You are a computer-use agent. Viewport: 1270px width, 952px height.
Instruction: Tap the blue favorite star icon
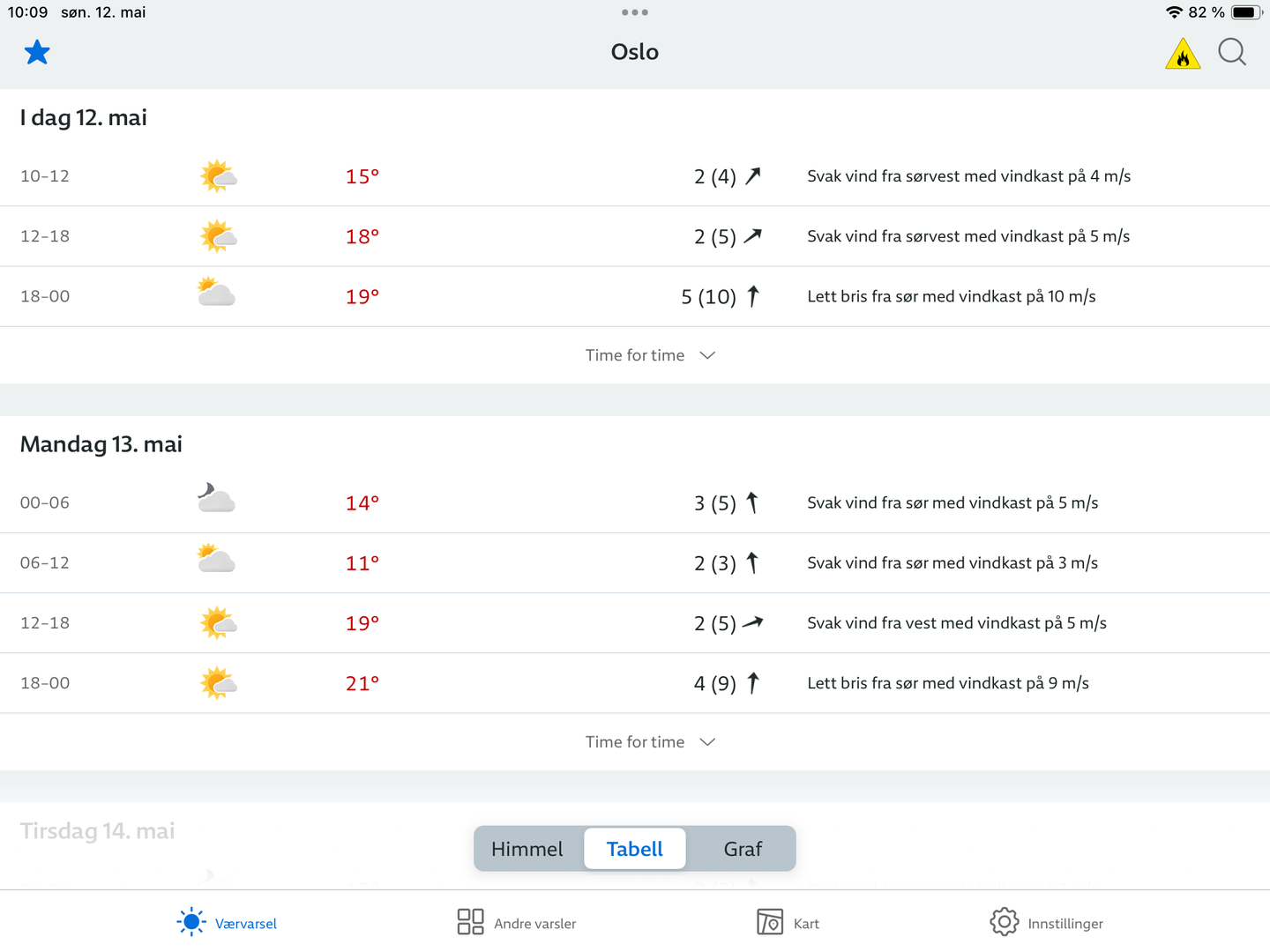tap(37, 53)
